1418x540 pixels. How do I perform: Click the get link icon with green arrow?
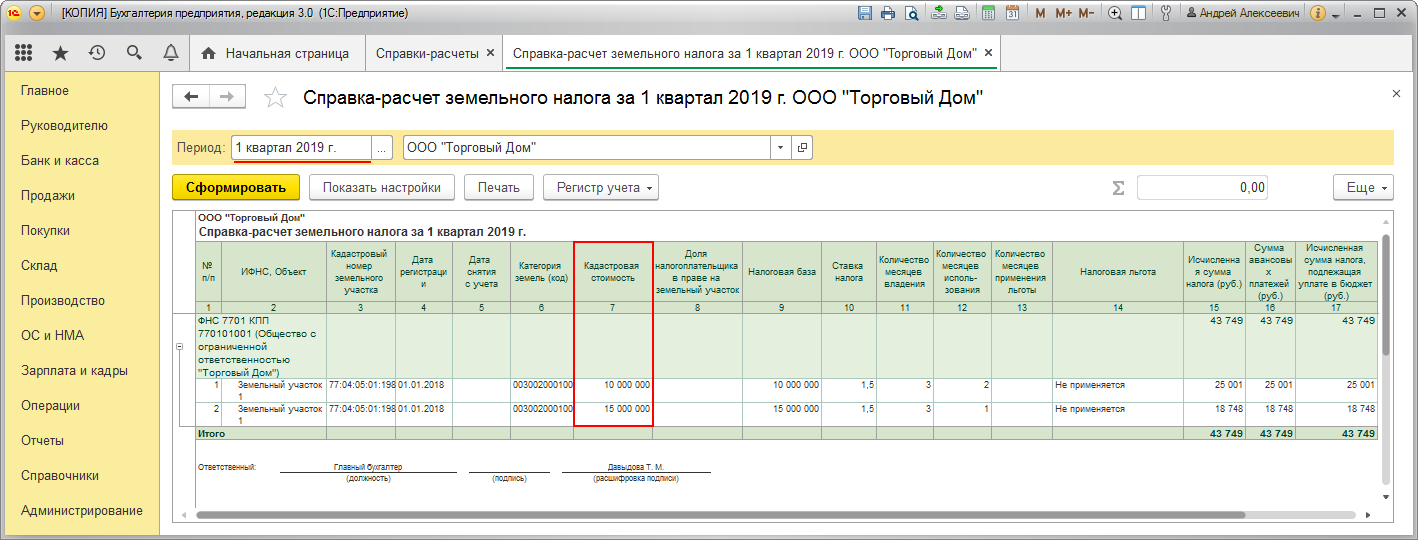[938, 13]
